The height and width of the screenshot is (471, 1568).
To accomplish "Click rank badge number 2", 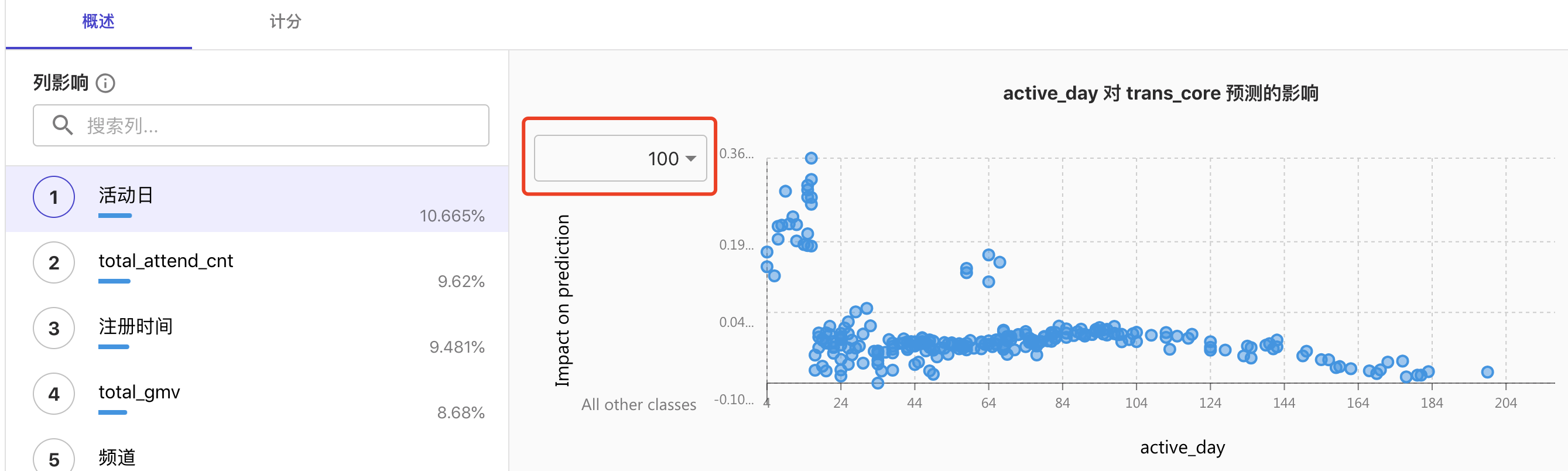I will pyautogui.click(x=53, y=262).
